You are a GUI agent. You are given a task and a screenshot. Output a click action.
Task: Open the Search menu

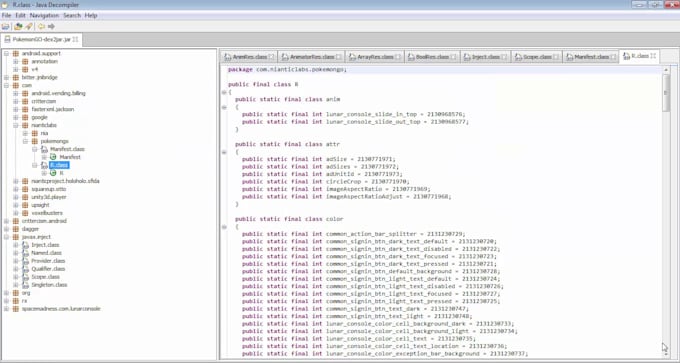pyautogui.click(x=72, y=15)
